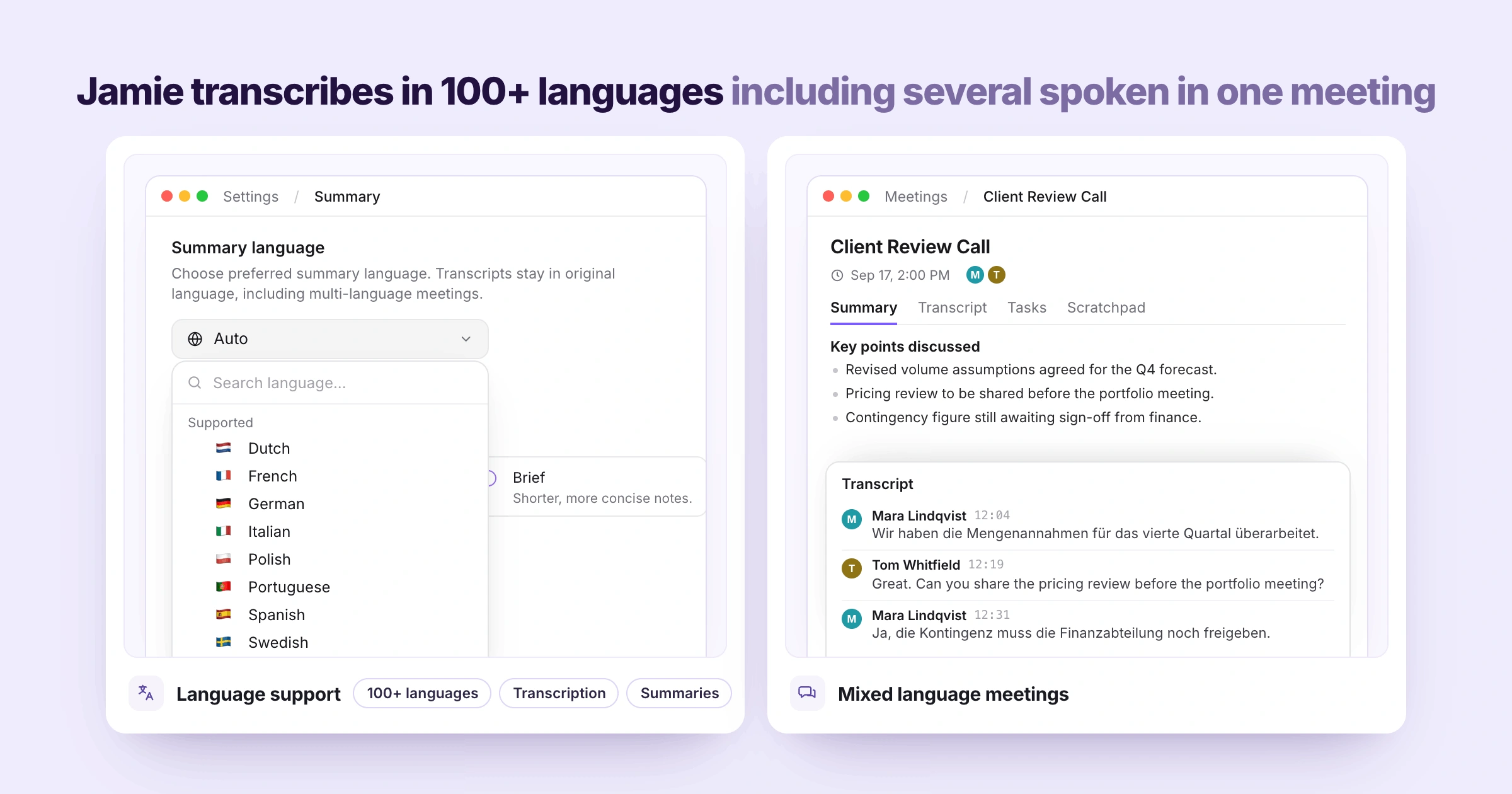
Task: Click the chevron arrow in the Auto dropdown
Action: (x=466, y=339)
